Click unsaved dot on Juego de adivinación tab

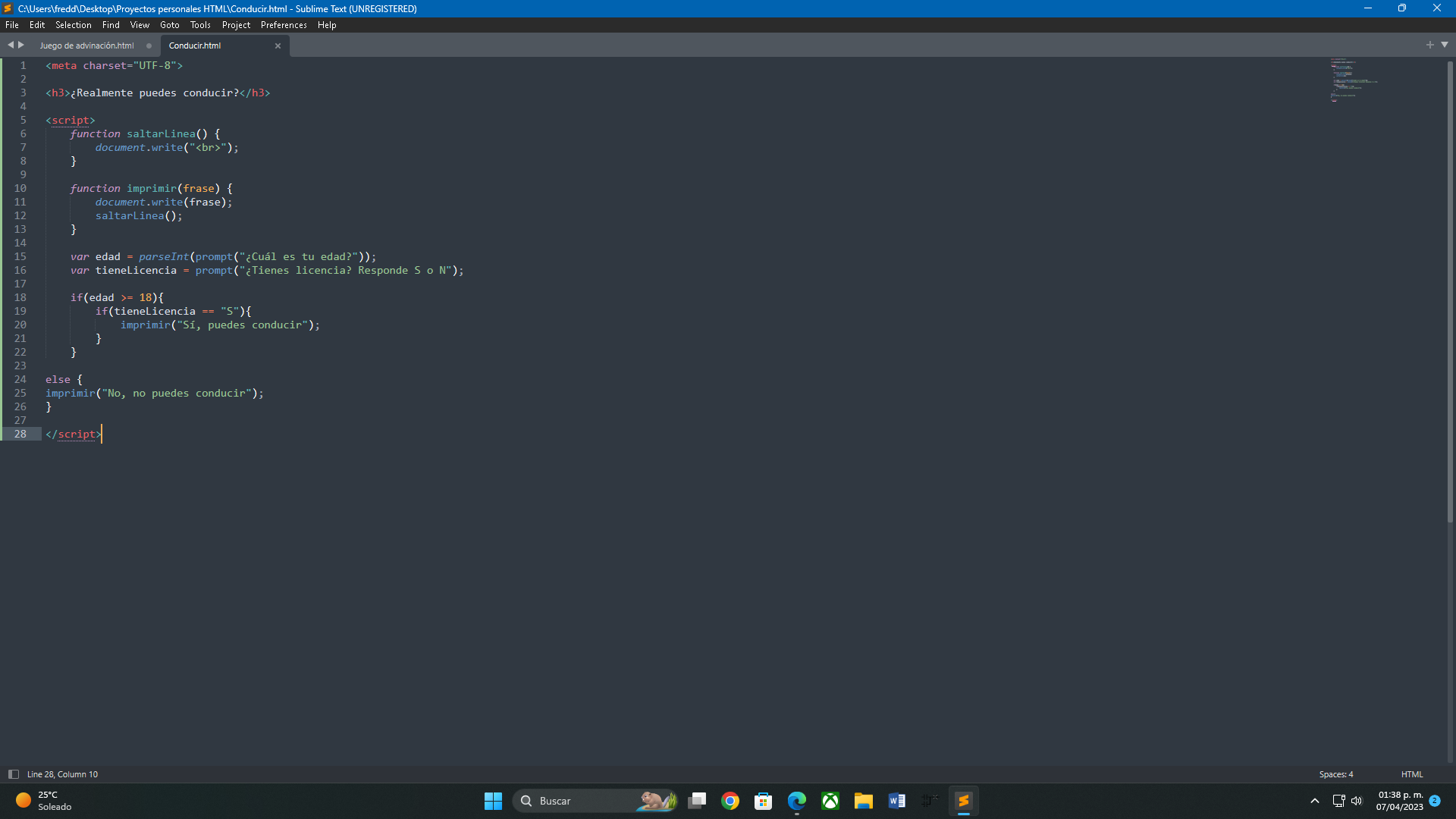coord(149,46)
